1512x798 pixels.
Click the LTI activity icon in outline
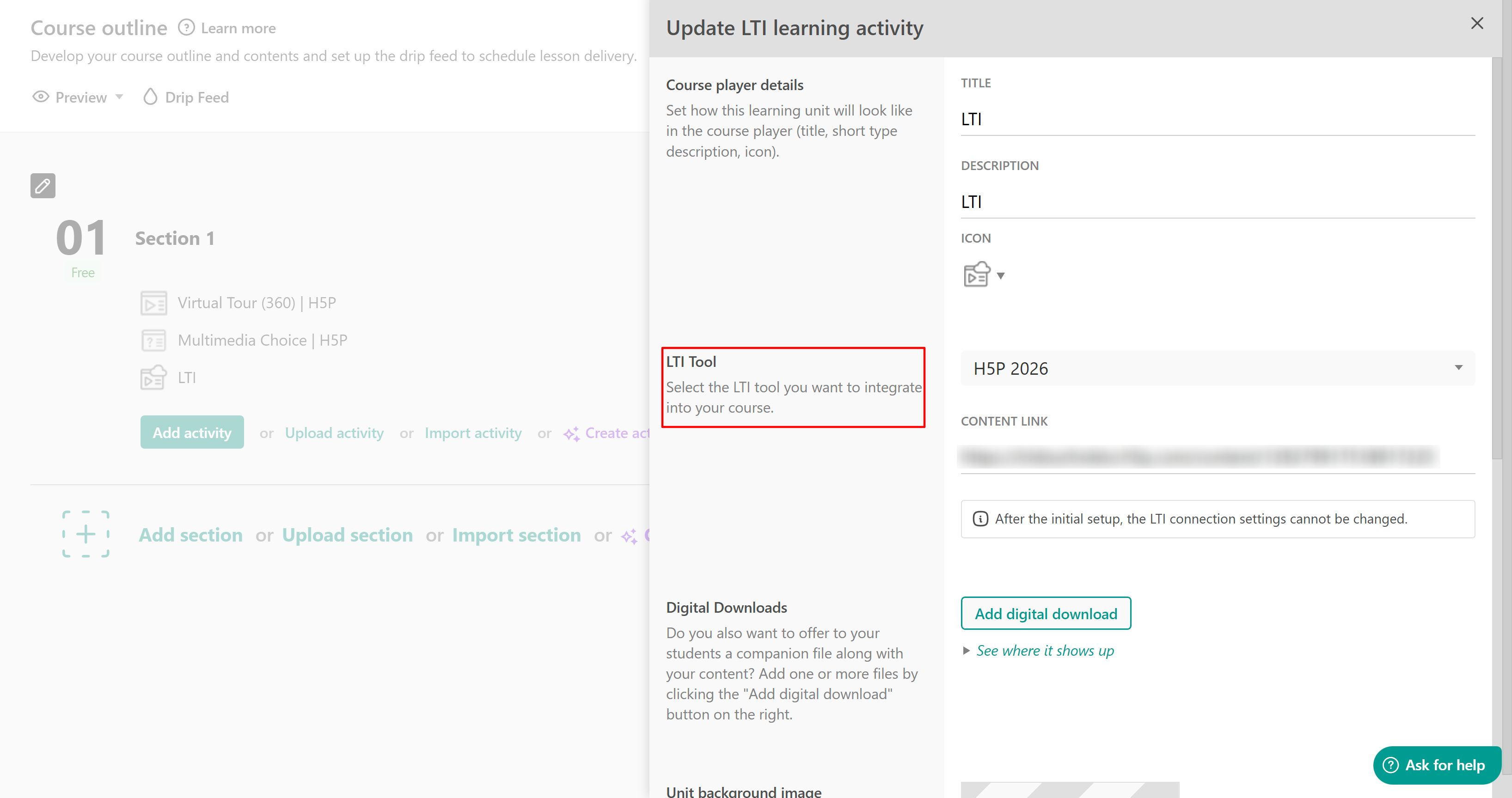154,378
